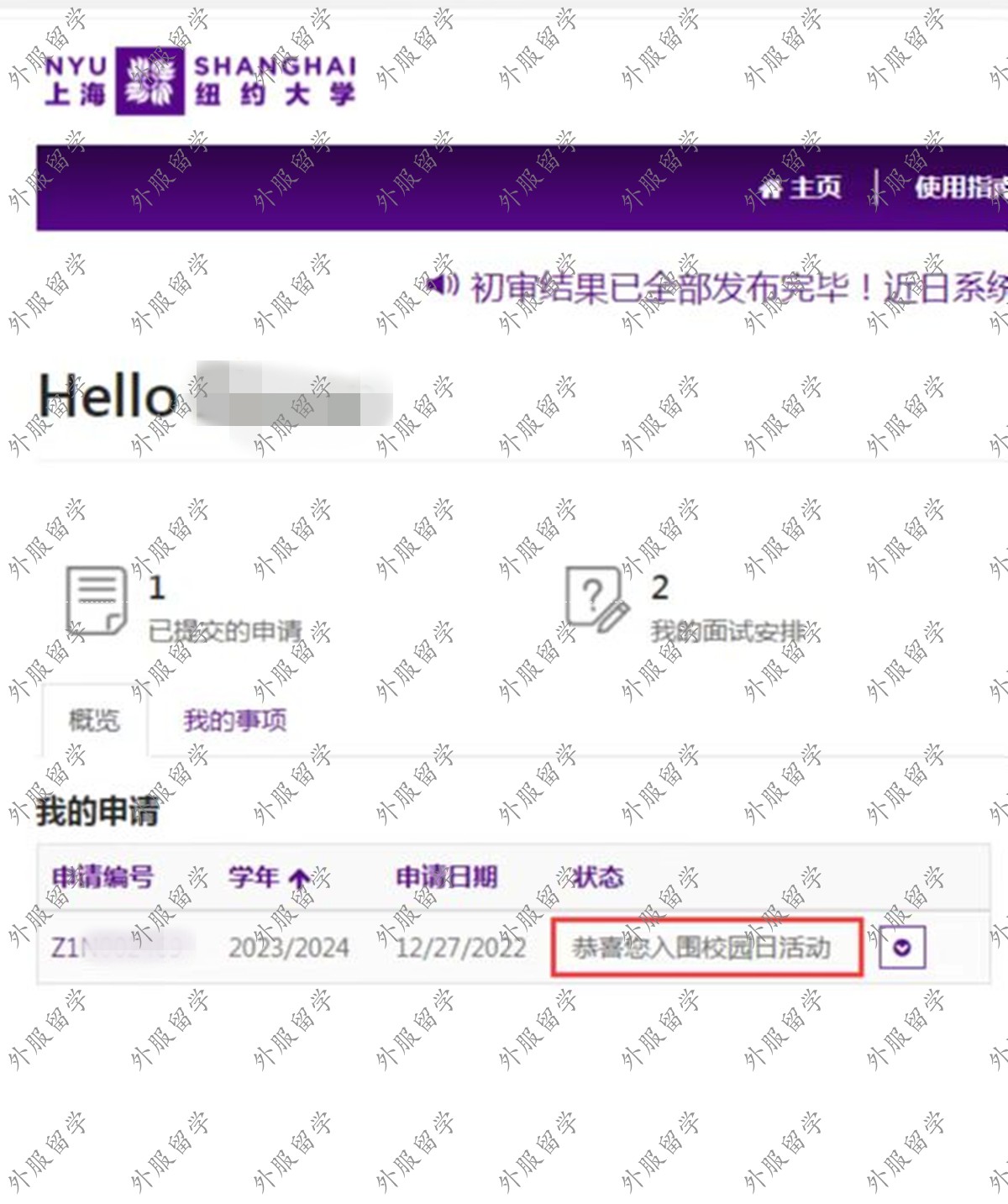This screenshot has width=1008, height=1204.
Task: Click the interview schedule question-mark icon
Action: (596, 598)
